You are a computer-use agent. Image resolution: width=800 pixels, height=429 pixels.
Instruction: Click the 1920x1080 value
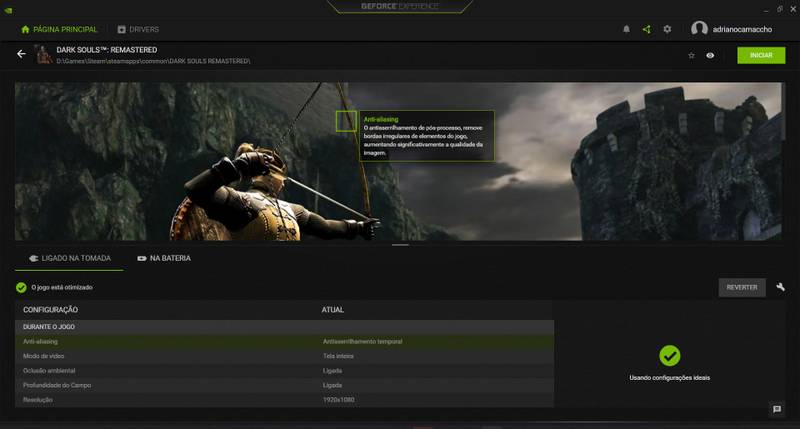339,400
